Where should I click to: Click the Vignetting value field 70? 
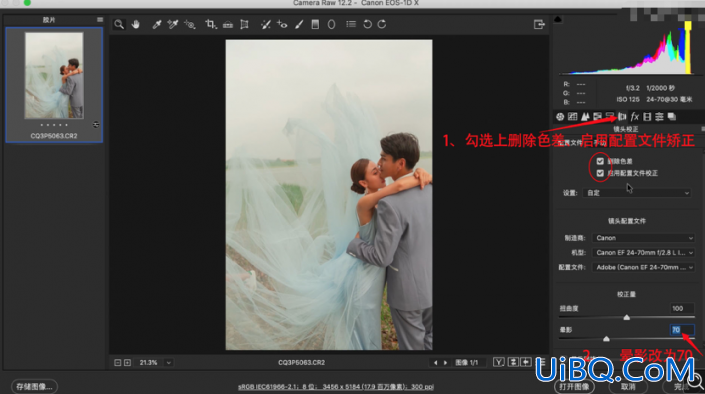pyautogui.click(x=682, y=330)
